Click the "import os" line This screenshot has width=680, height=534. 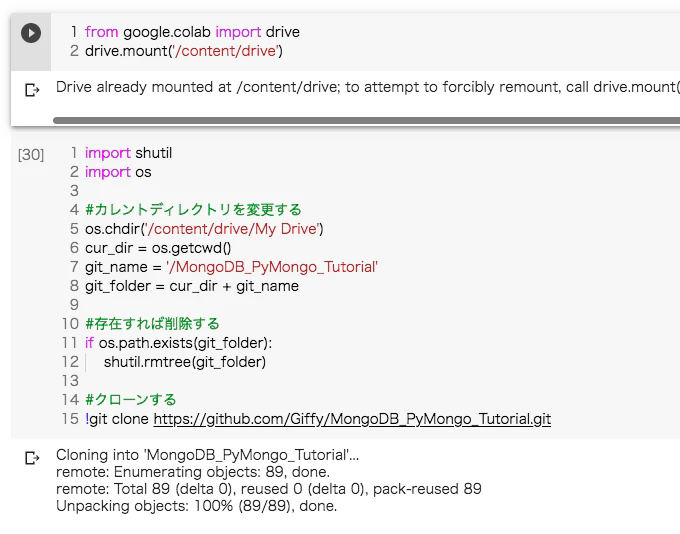click(x=118, y=172)
